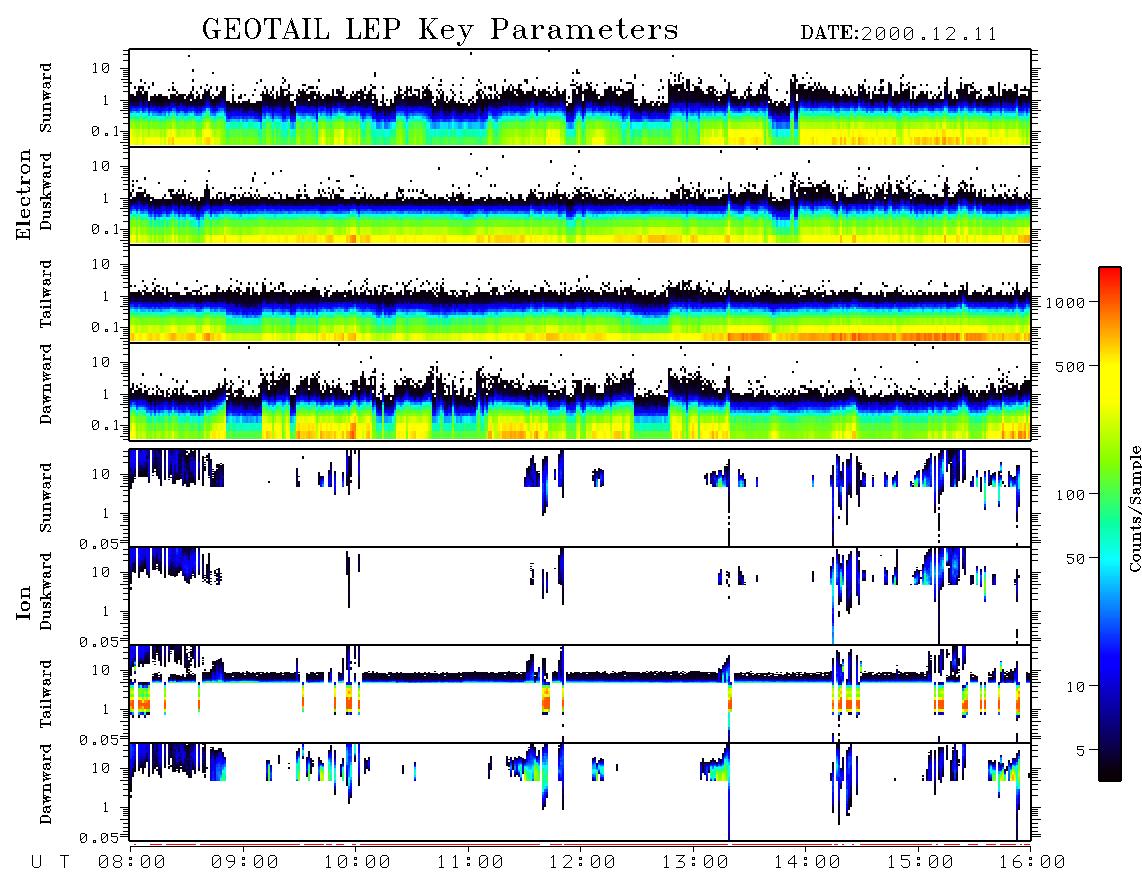Click the 0.1 tick of Electron Sunward axis
The height and width of the screenshot is (880, 1142).
103,131
